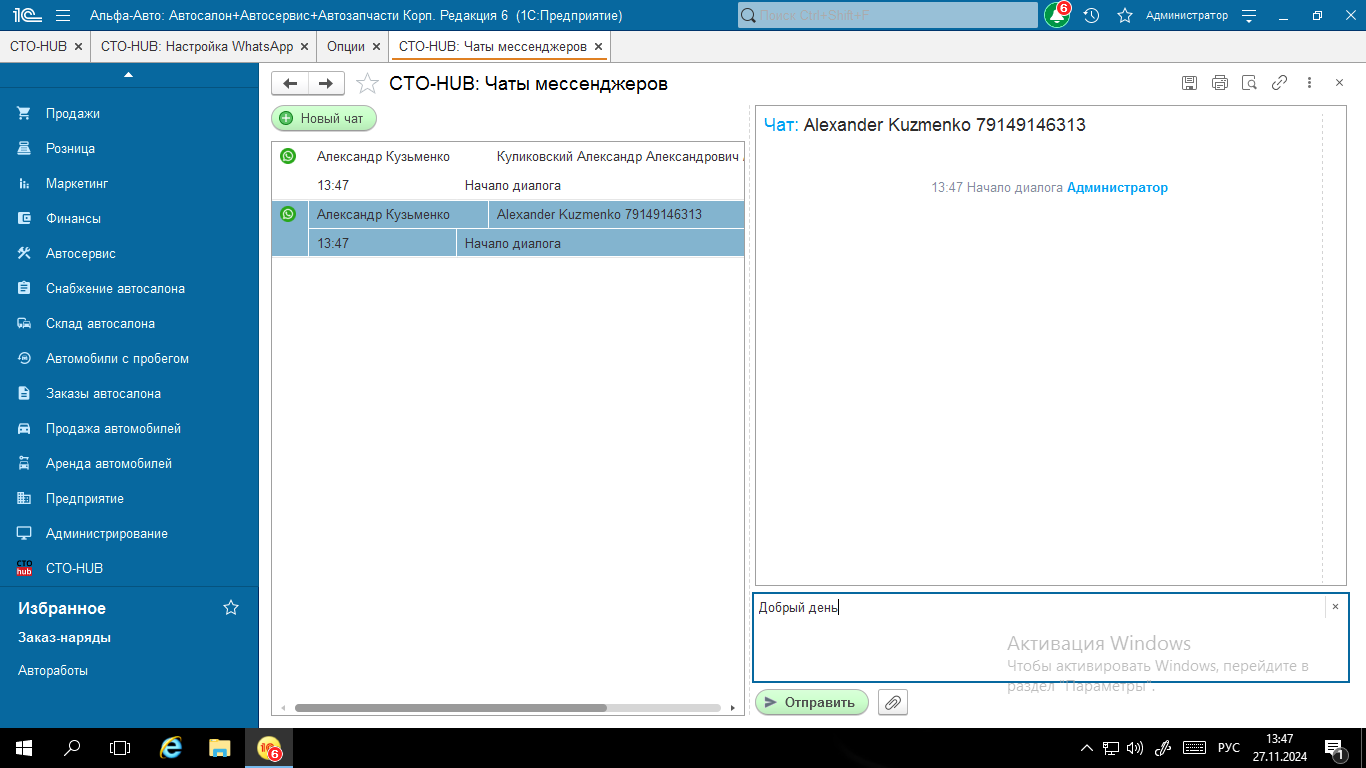Open the Автосервис section
Screen dimensions: 1366x768
(x=129, y=254)
